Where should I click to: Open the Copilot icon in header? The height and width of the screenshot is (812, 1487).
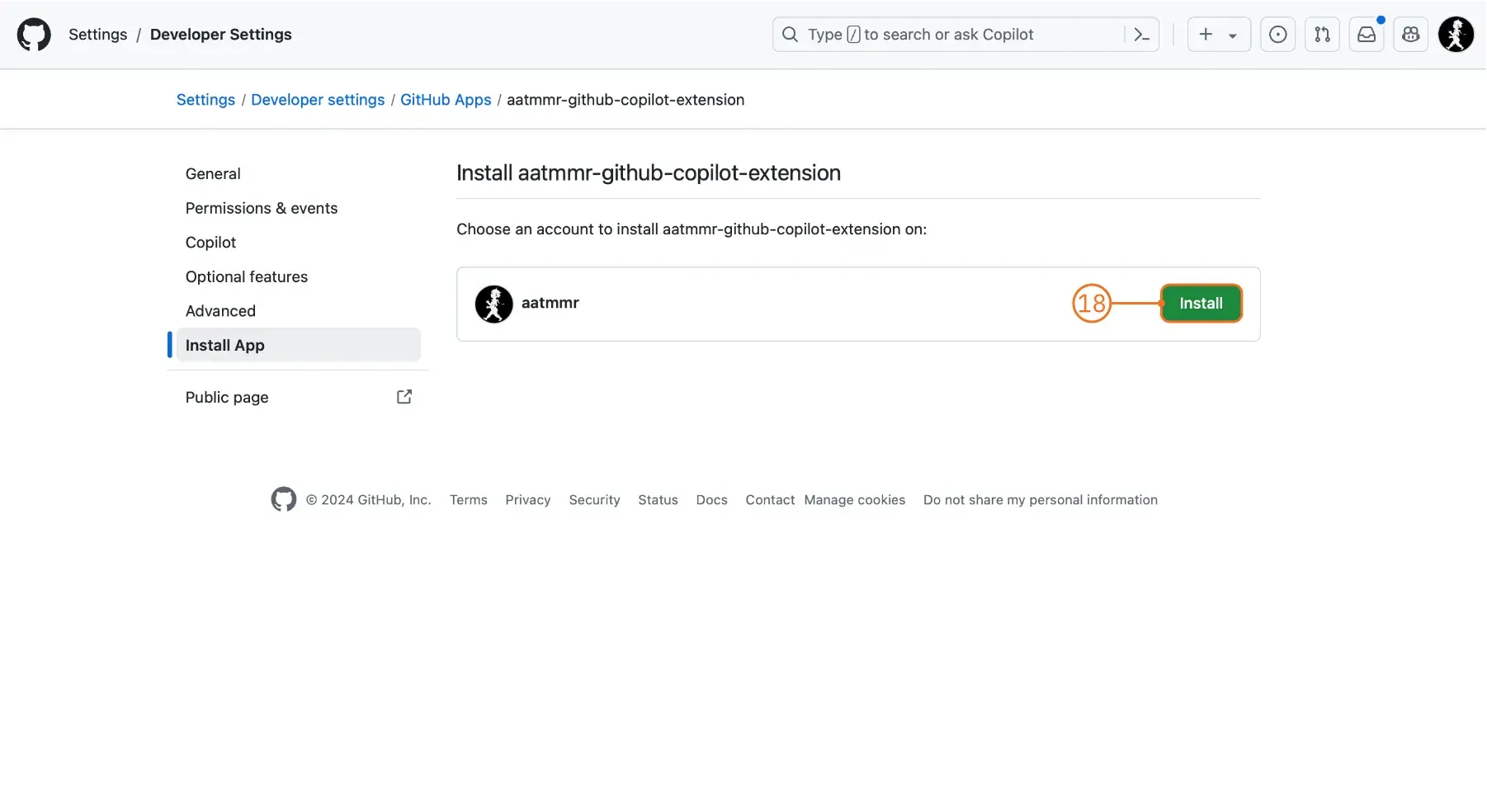1411,35
